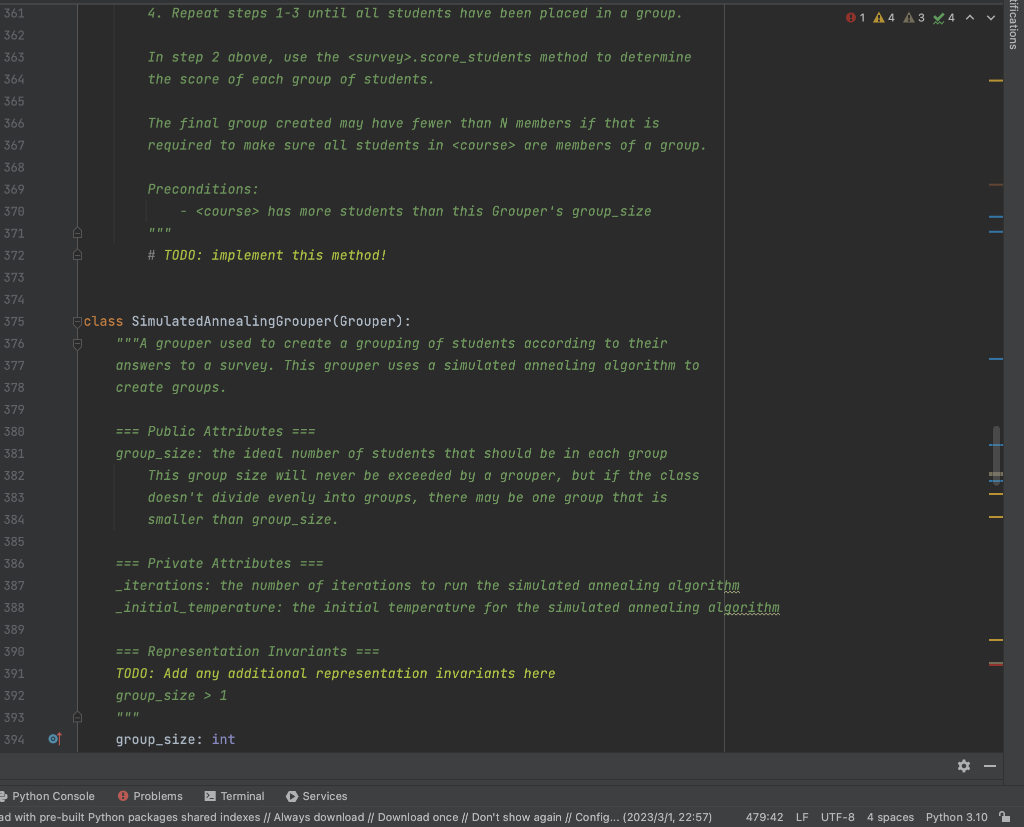Click the overridden attribute gutter icon on line 394
Screen dimensions: 1024x827
(54, 739)
